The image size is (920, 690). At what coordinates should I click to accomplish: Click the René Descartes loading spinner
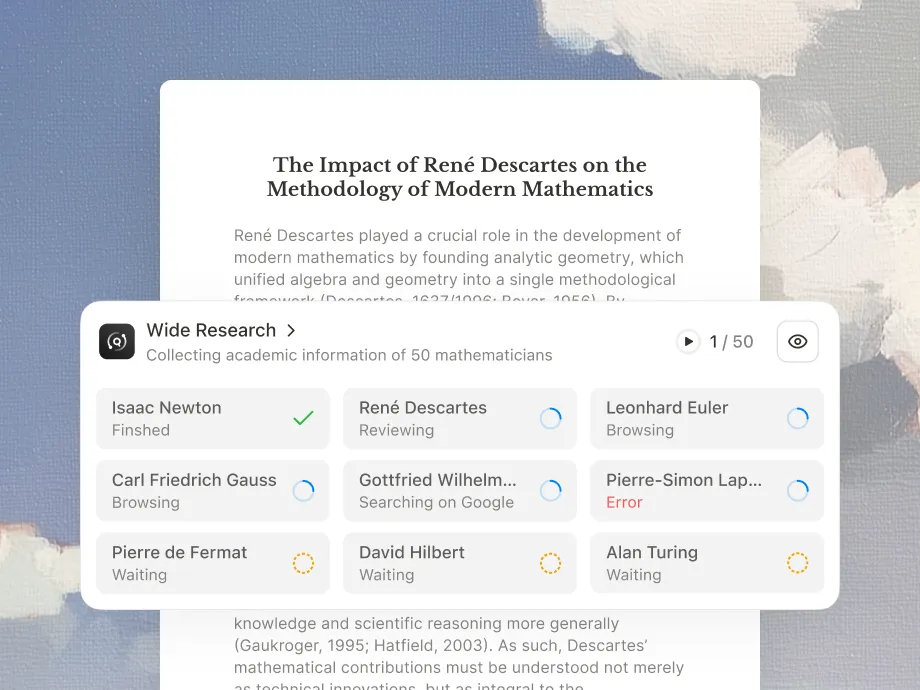(550, 418)
